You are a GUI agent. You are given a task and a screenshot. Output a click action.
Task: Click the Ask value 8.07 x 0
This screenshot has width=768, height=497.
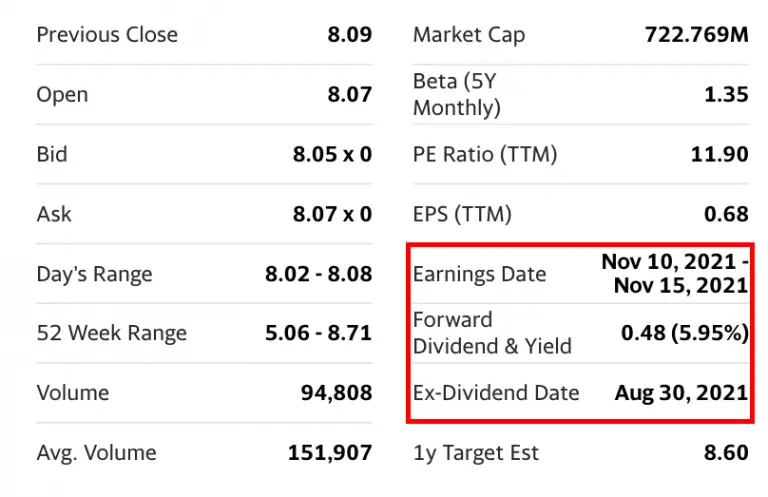[333, 214]
